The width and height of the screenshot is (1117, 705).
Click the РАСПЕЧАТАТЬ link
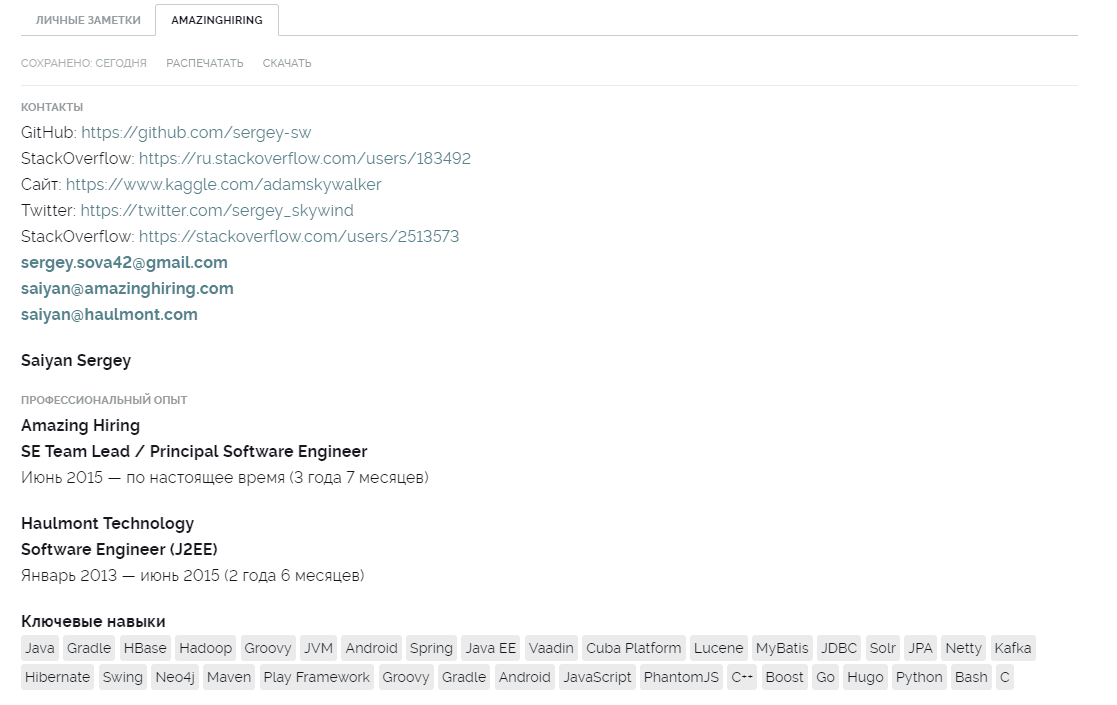pos(204,63)
